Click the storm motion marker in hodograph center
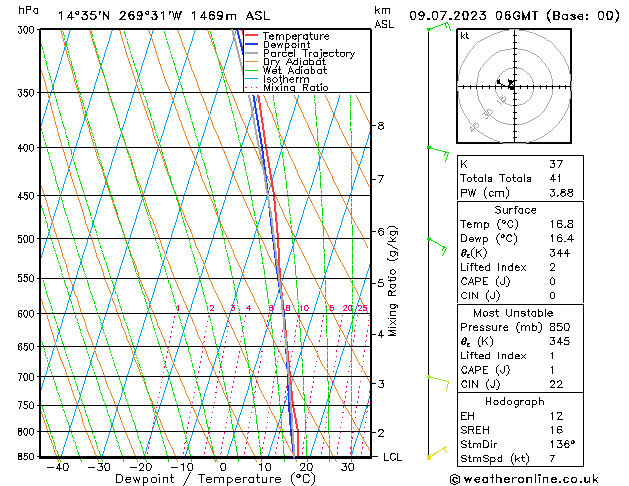Viewport: 629px width, 486px height. pos(511,85)
